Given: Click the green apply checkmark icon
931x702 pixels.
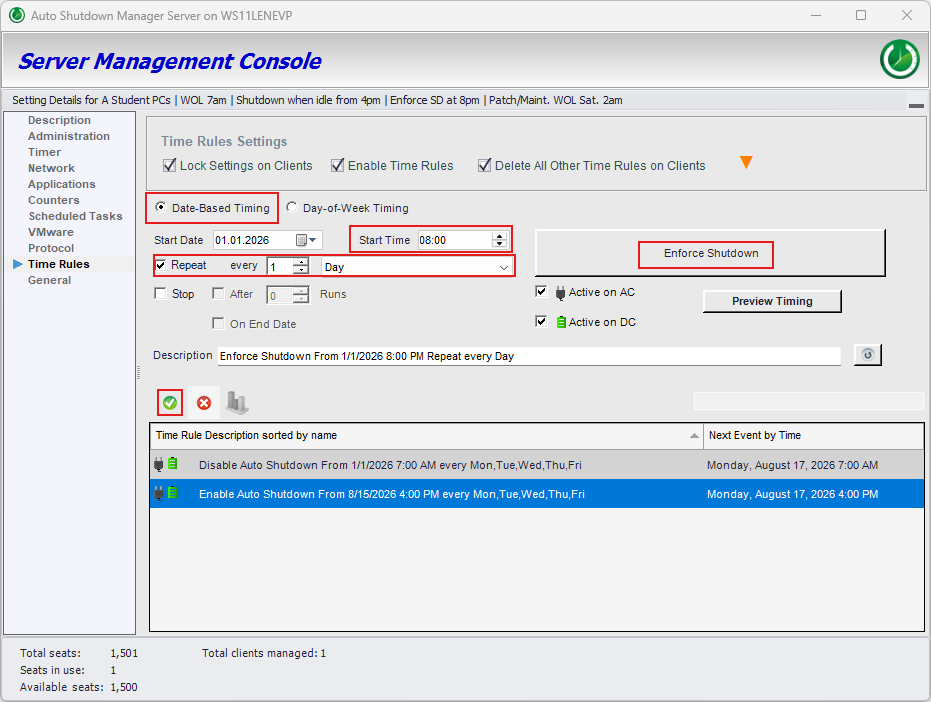Looking at the screenshot, I should click(170, 403).
